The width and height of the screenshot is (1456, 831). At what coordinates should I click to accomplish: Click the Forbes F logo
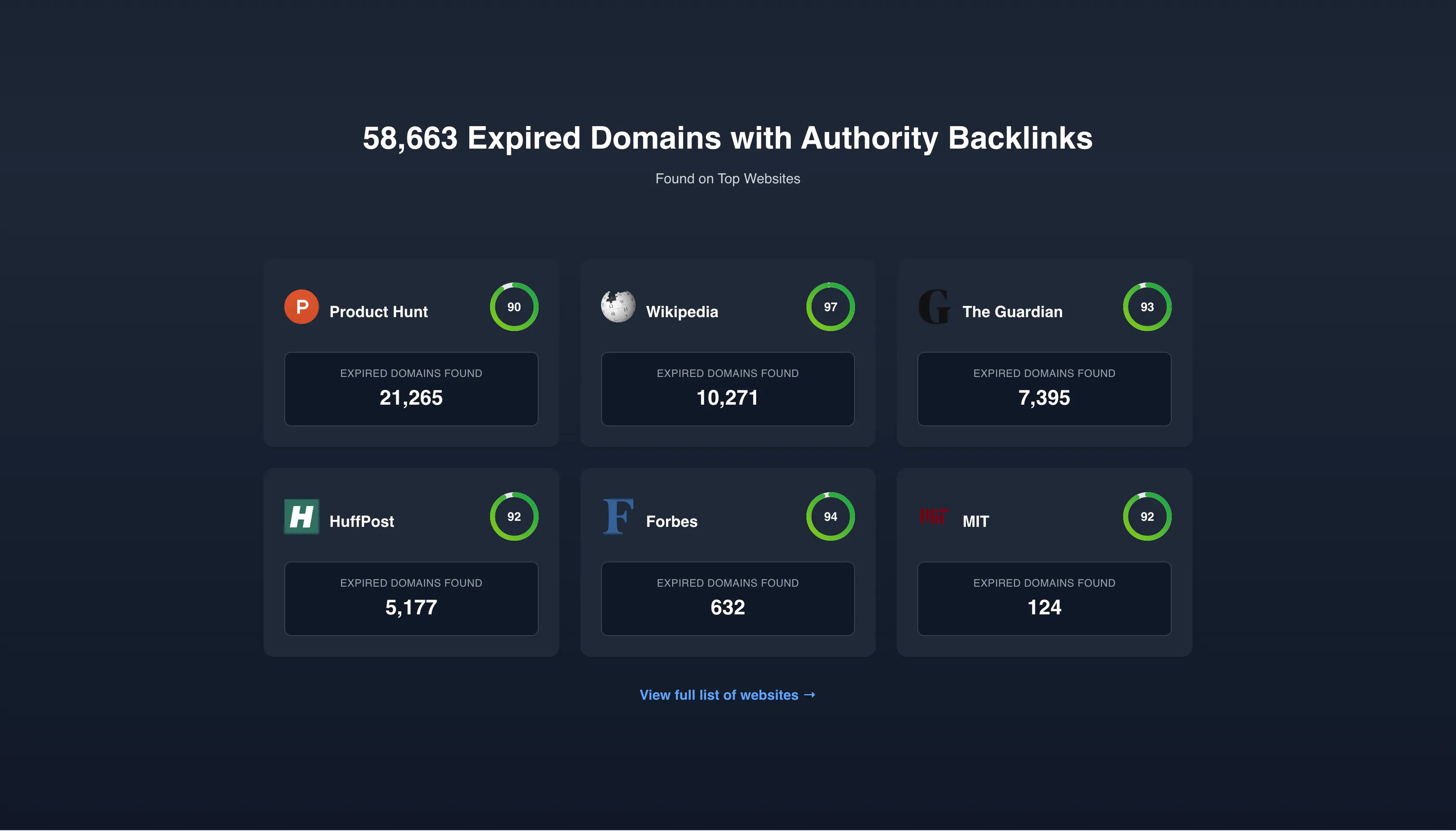[x=617, y=516]
